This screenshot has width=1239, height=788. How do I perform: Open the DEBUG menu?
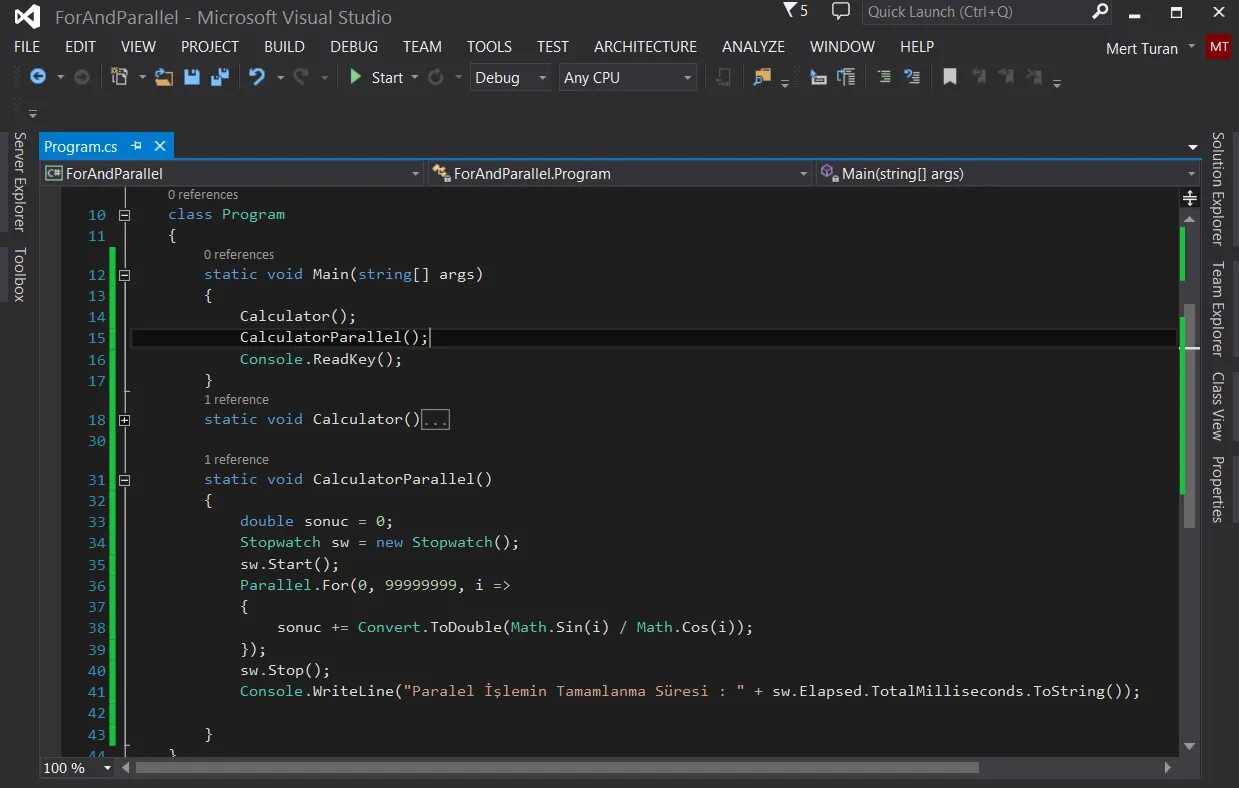[x=354, y=47]
